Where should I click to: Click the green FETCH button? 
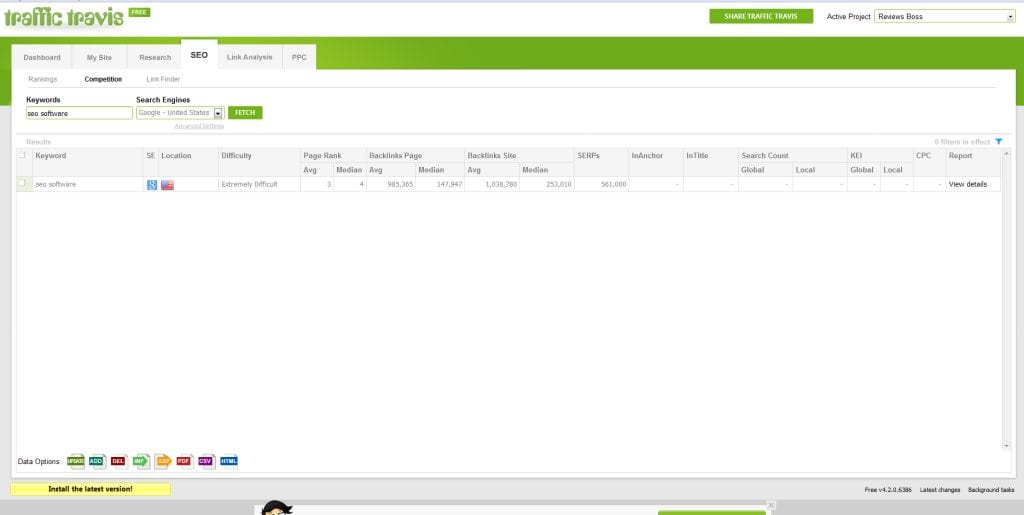245,113
